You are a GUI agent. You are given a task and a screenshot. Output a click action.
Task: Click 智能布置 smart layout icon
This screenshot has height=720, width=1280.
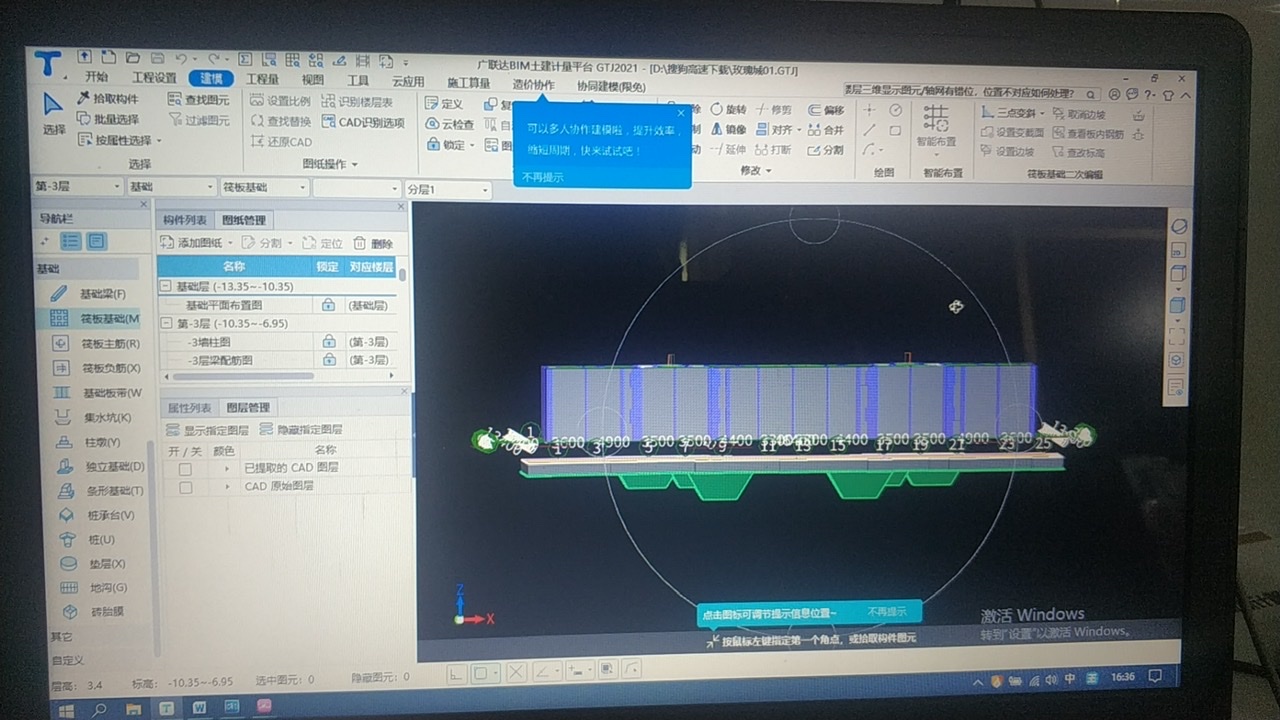(x=936, y=120)
